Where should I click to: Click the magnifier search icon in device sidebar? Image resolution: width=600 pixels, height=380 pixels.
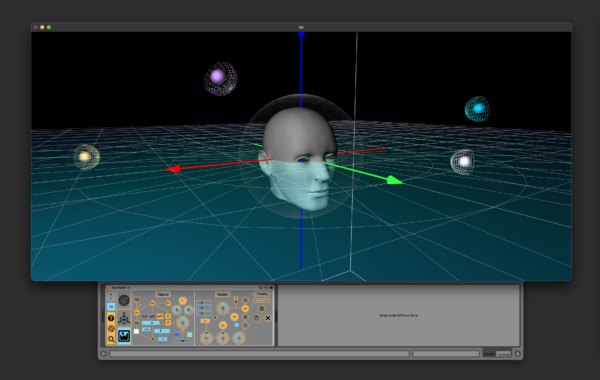coord(111,339)
